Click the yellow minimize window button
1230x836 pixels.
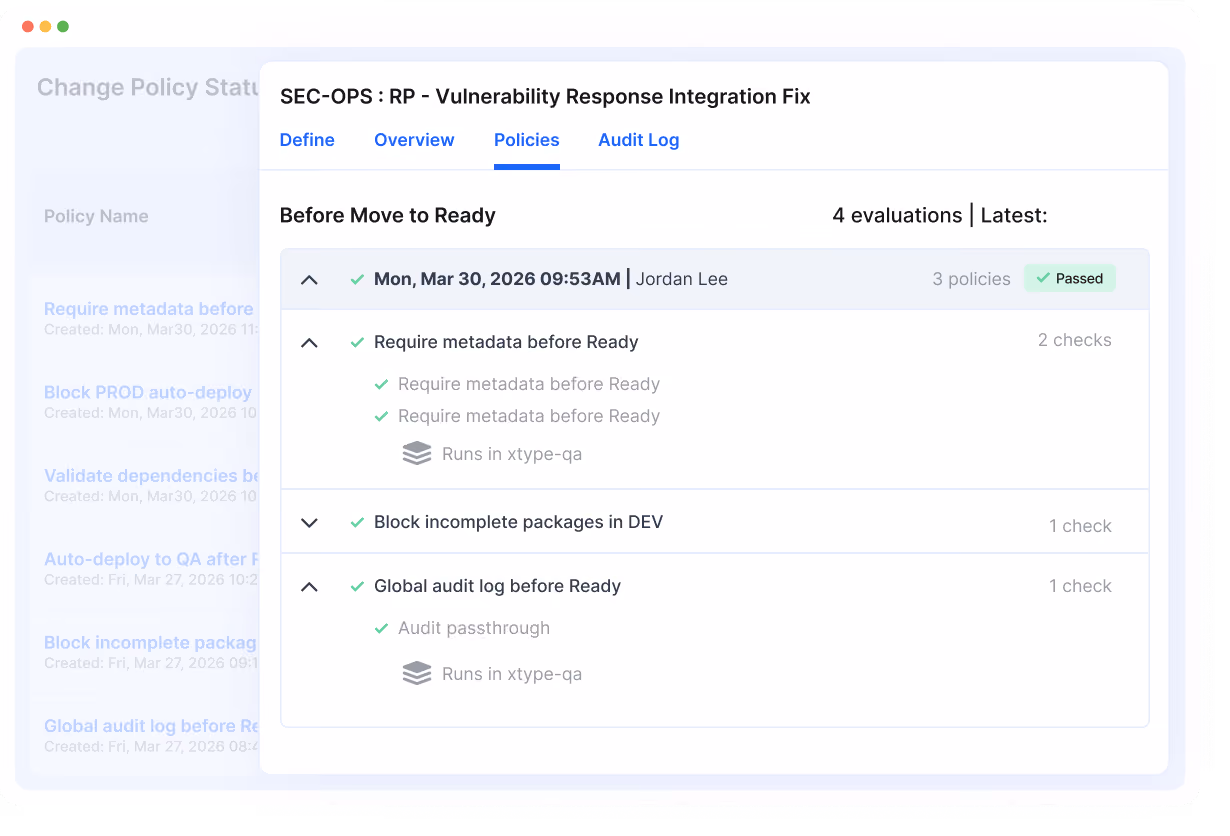click(45, 26)
